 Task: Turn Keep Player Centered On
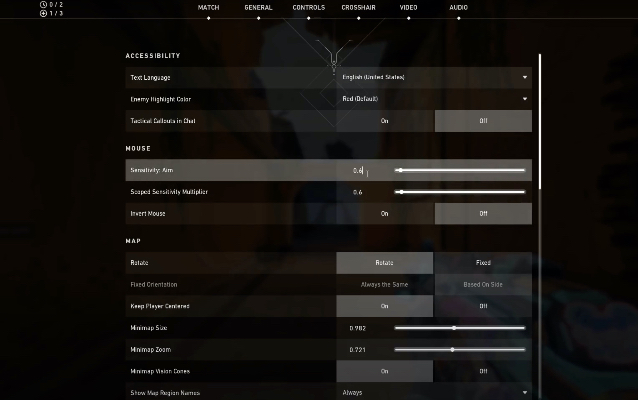point(385,306)
